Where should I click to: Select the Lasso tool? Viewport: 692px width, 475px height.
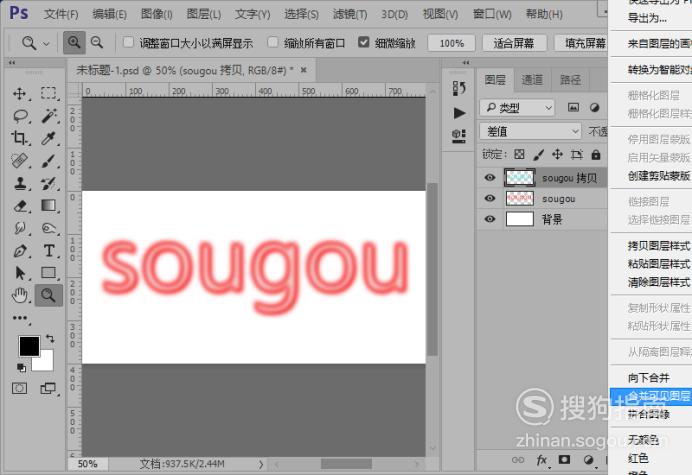point(20,116)
